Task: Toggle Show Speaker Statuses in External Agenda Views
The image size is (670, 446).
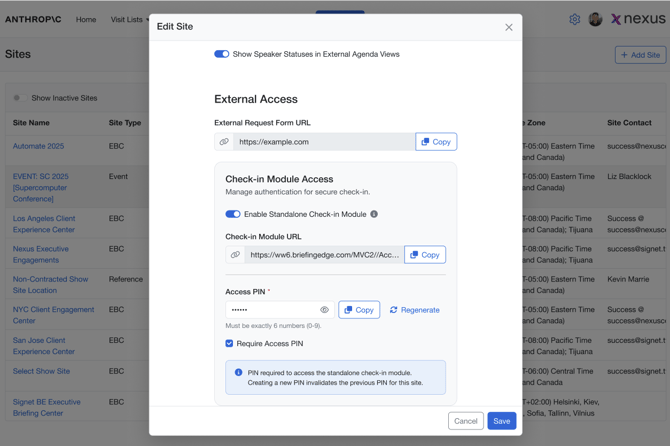Action: click(x=222, y=54)
